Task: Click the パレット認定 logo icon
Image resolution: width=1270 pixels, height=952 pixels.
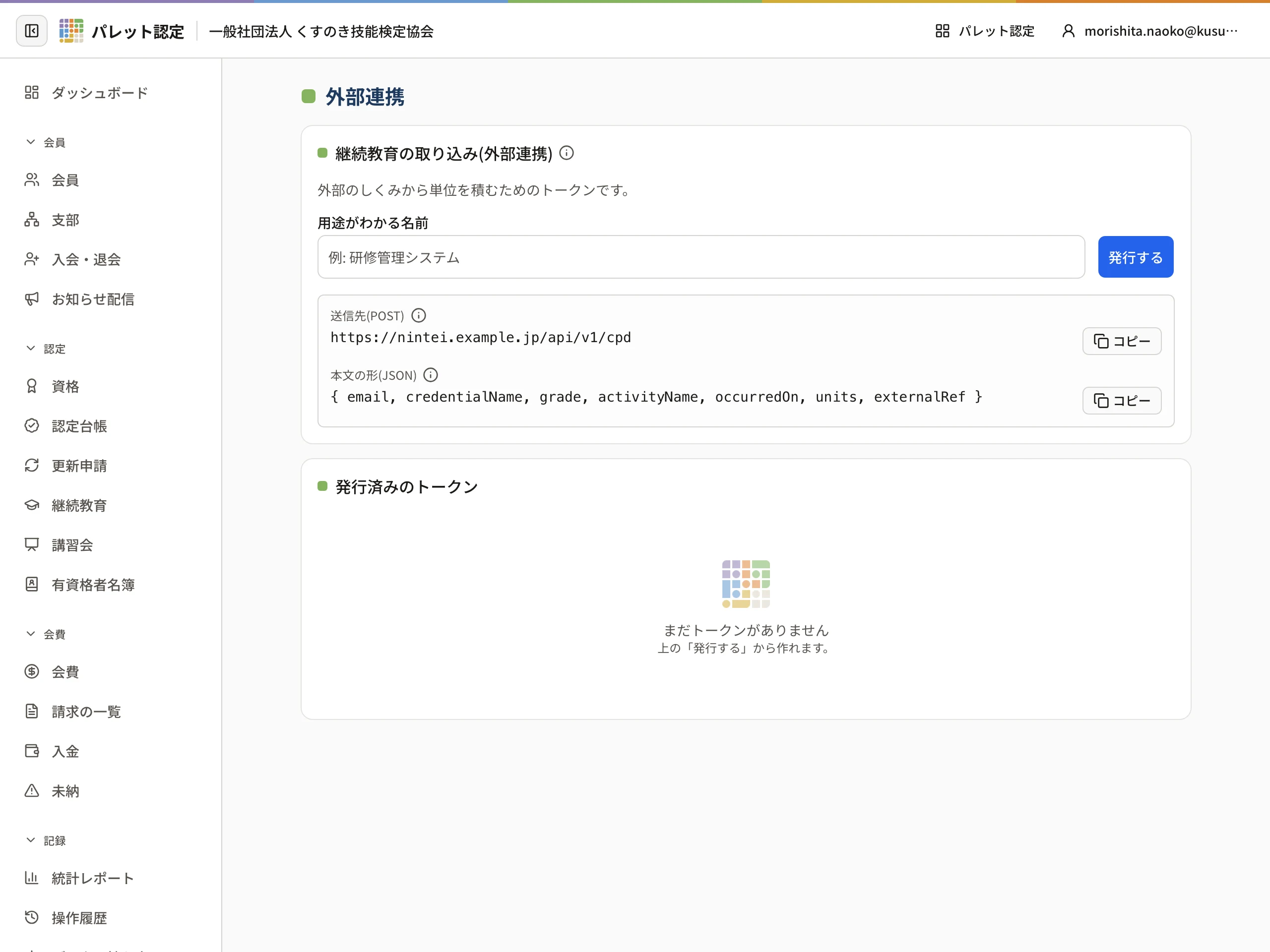Action: (71, 31)
